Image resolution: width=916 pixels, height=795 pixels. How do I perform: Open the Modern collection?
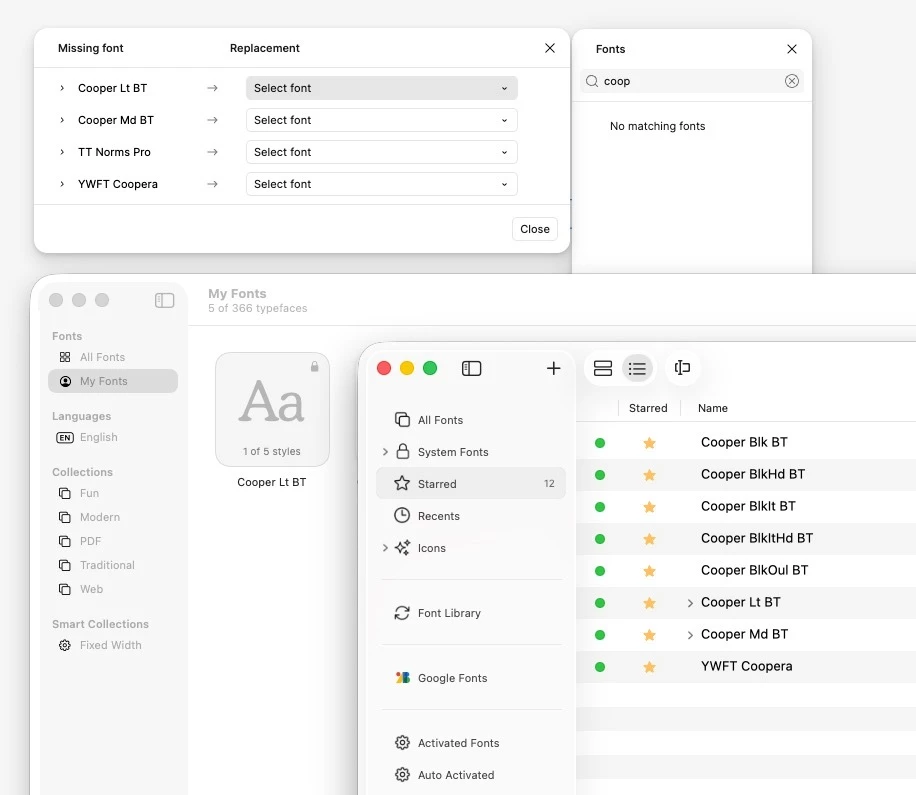[113, 518]
